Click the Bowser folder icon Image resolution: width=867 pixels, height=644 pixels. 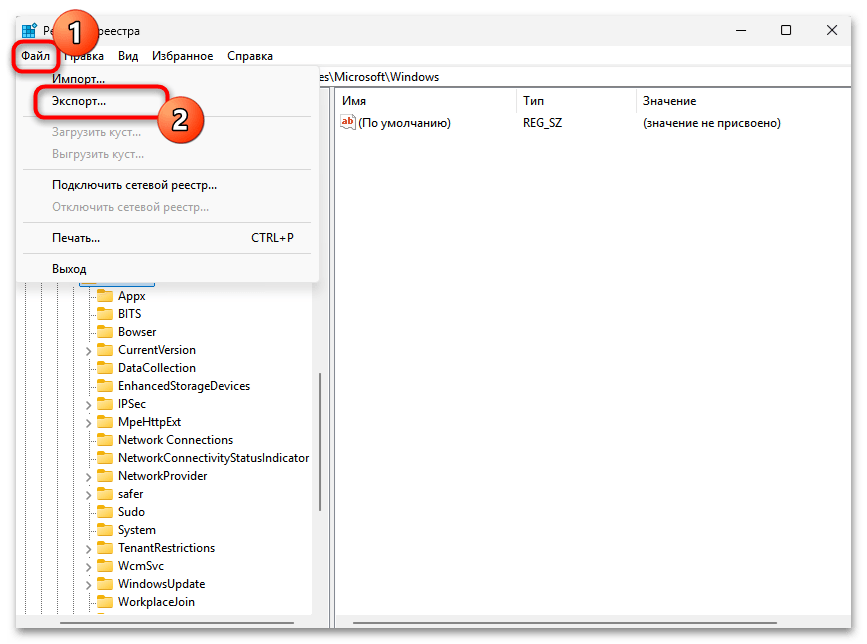105,332
